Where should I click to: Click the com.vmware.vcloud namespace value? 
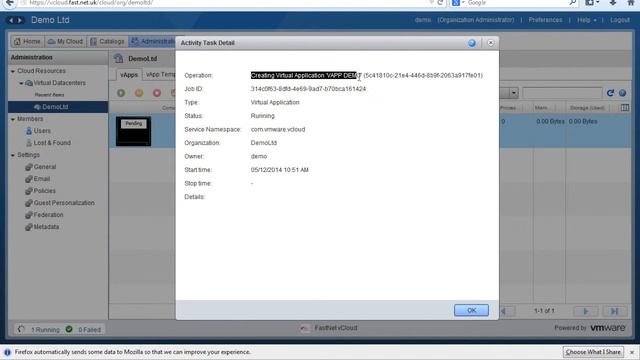pyautogui.click(x=278, y=129)
